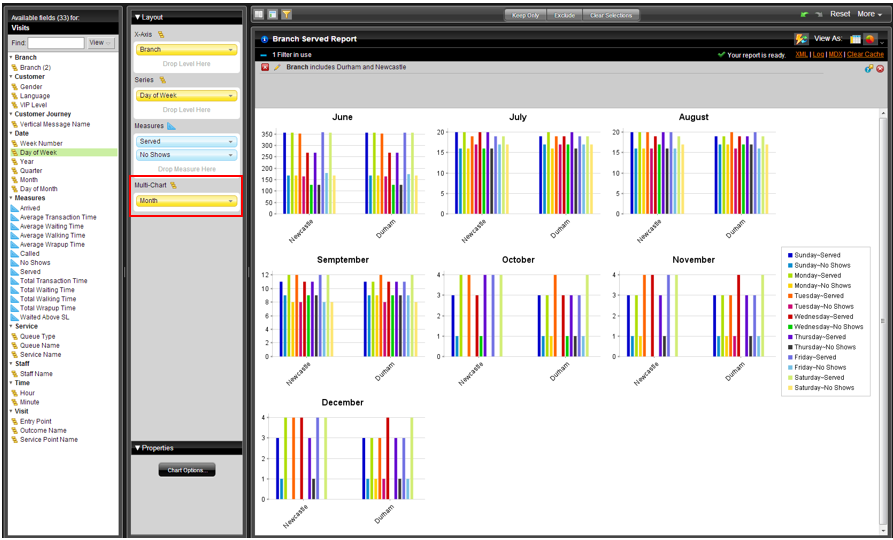Switch to table view using View As icon

(855, 39)
